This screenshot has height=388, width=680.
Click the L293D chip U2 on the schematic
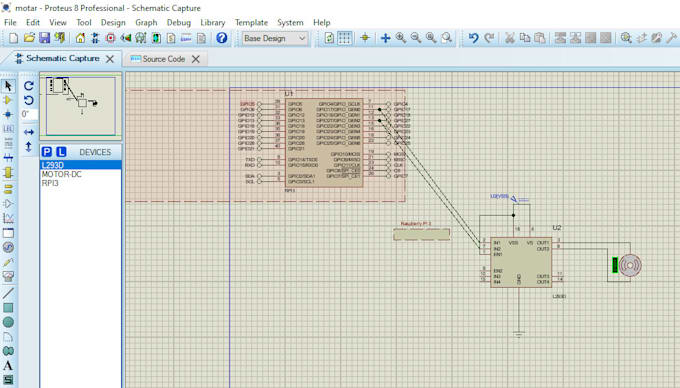click(x=521, y=262)
